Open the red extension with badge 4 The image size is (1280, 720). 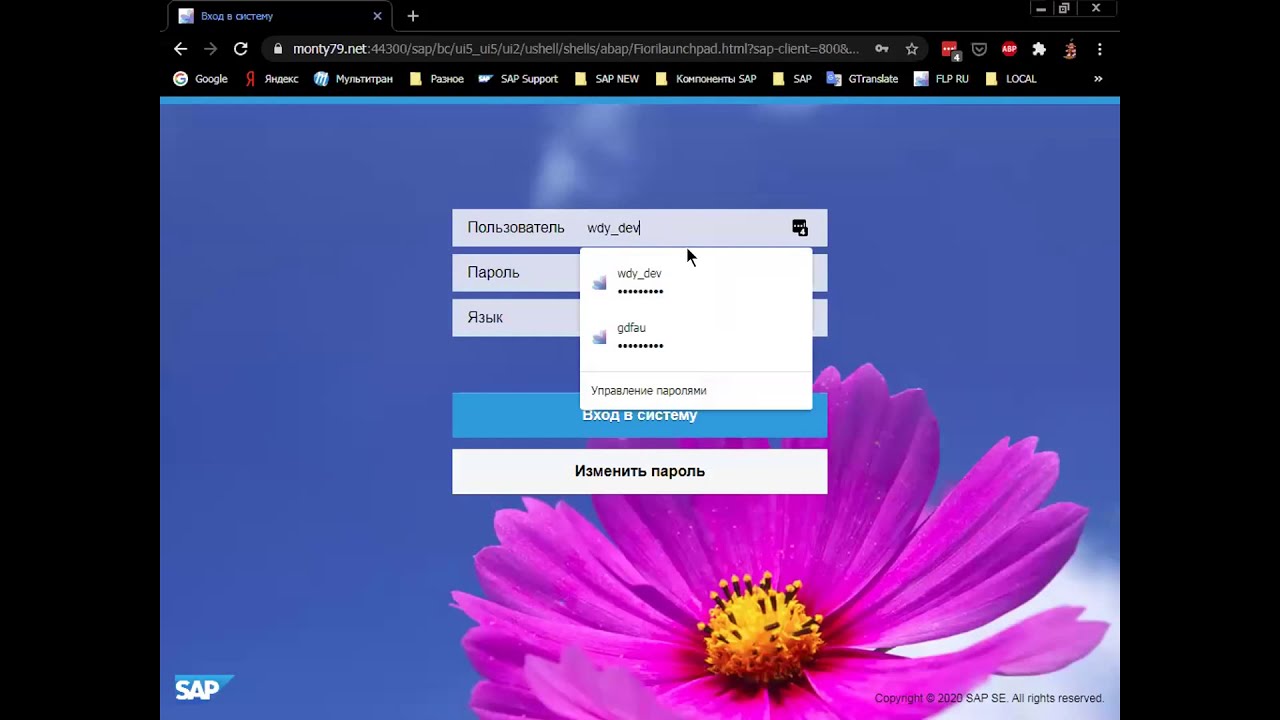tap(950, 49)
